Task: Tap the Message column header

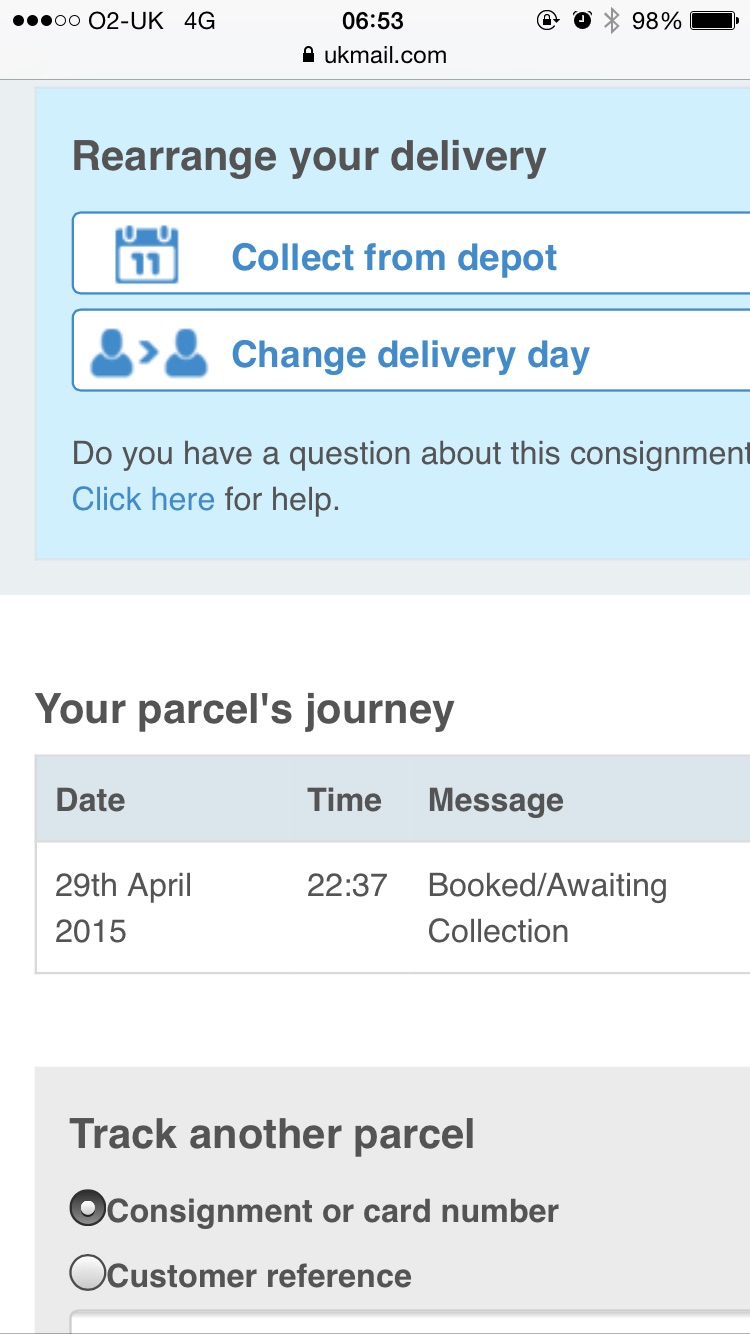Action: coord(496,800)
